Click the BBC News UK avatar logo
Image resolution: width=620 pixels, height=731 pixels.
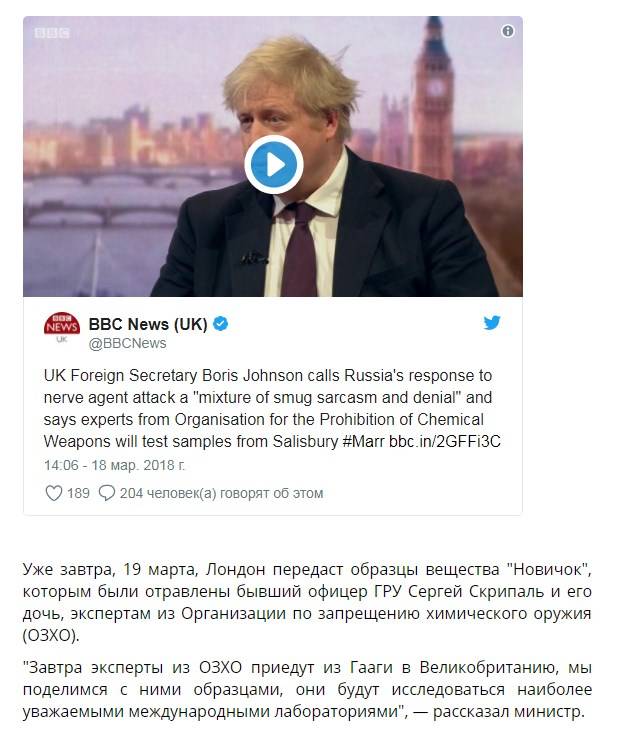[x=62, y=327]
